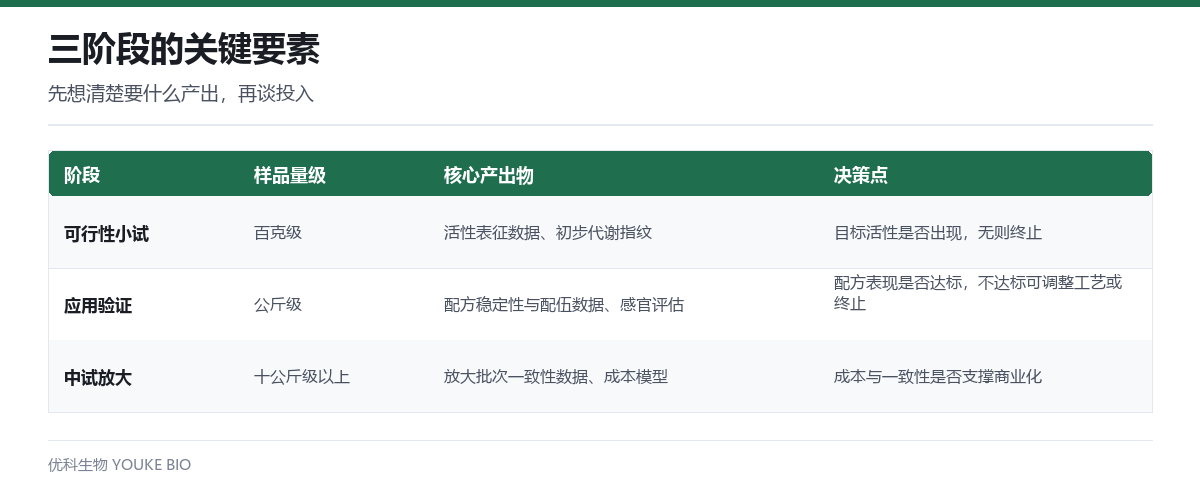The height and width of the screenshot is (502, 1200).
Task: Select the 中试放大 row label
Action: click(98, 377)
